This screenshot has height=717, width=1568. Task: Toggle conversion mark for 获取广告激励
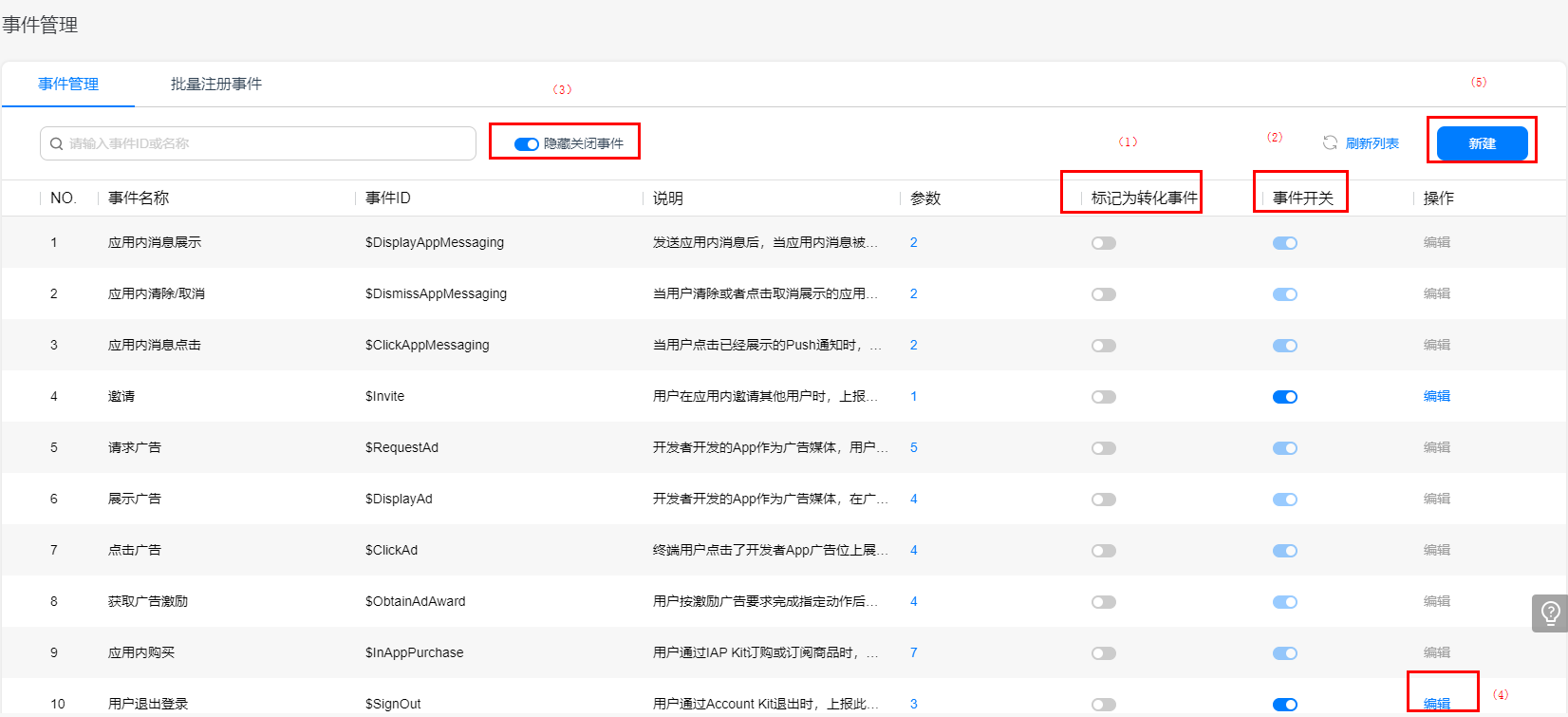coord(1104,602)
